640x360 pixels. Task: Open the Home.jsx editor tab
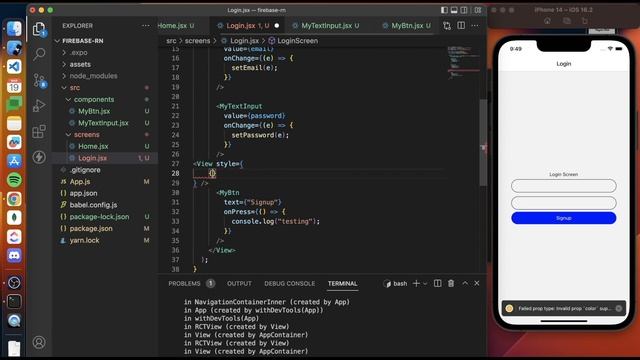[176, 26]
